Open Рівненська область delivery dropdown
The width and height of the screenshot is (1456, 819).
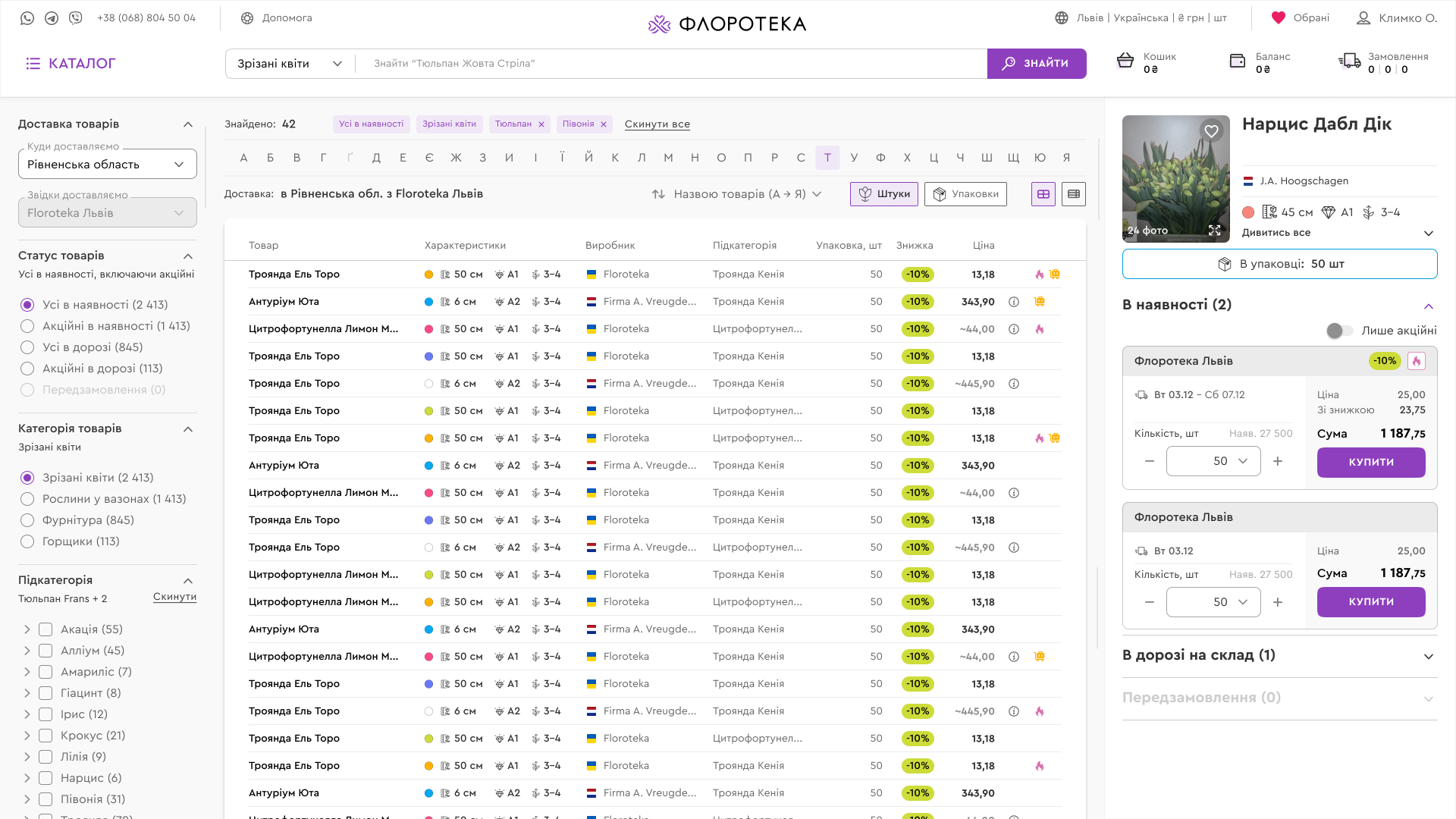pos(107,165)
